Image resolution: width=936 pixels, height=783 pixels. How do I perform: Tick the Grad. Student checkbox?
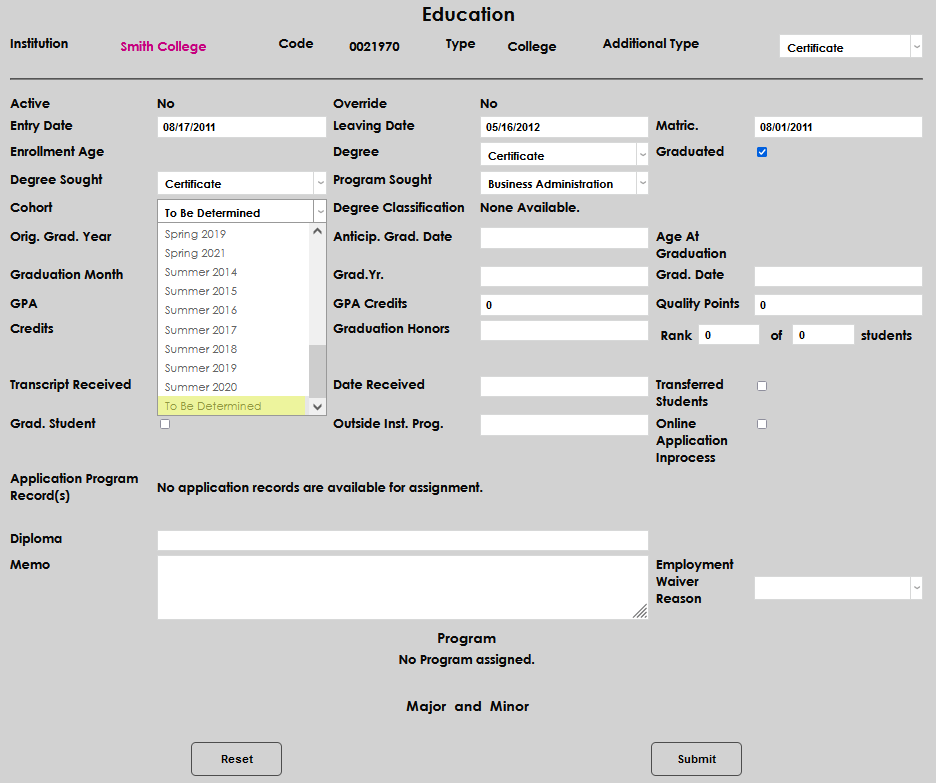click(165, 424)
